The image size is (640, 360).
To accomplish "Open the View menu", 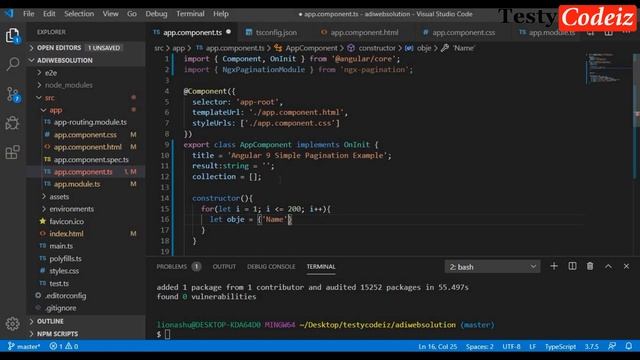I will pyautogui.click(x=110, y=13).
